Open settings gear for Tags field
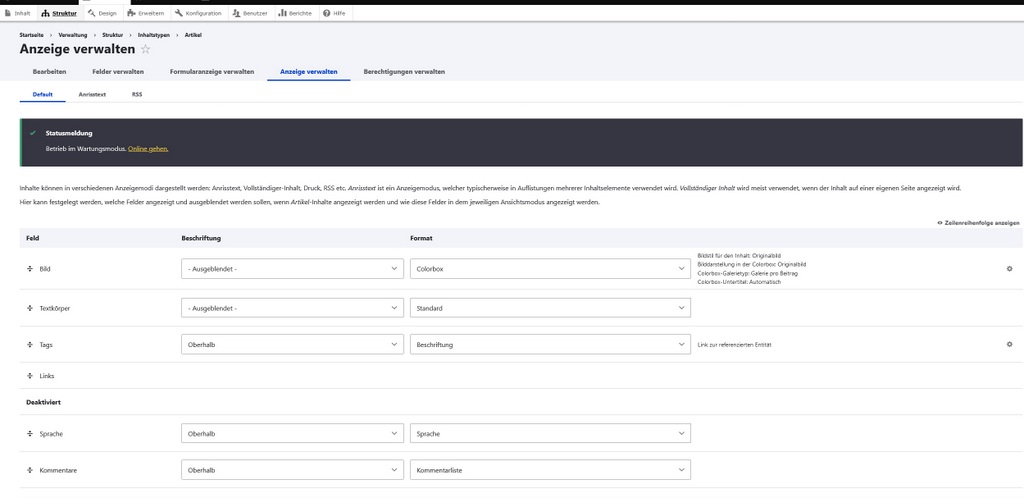This screenshot has height=498, width=1024. click(1009, 344)
